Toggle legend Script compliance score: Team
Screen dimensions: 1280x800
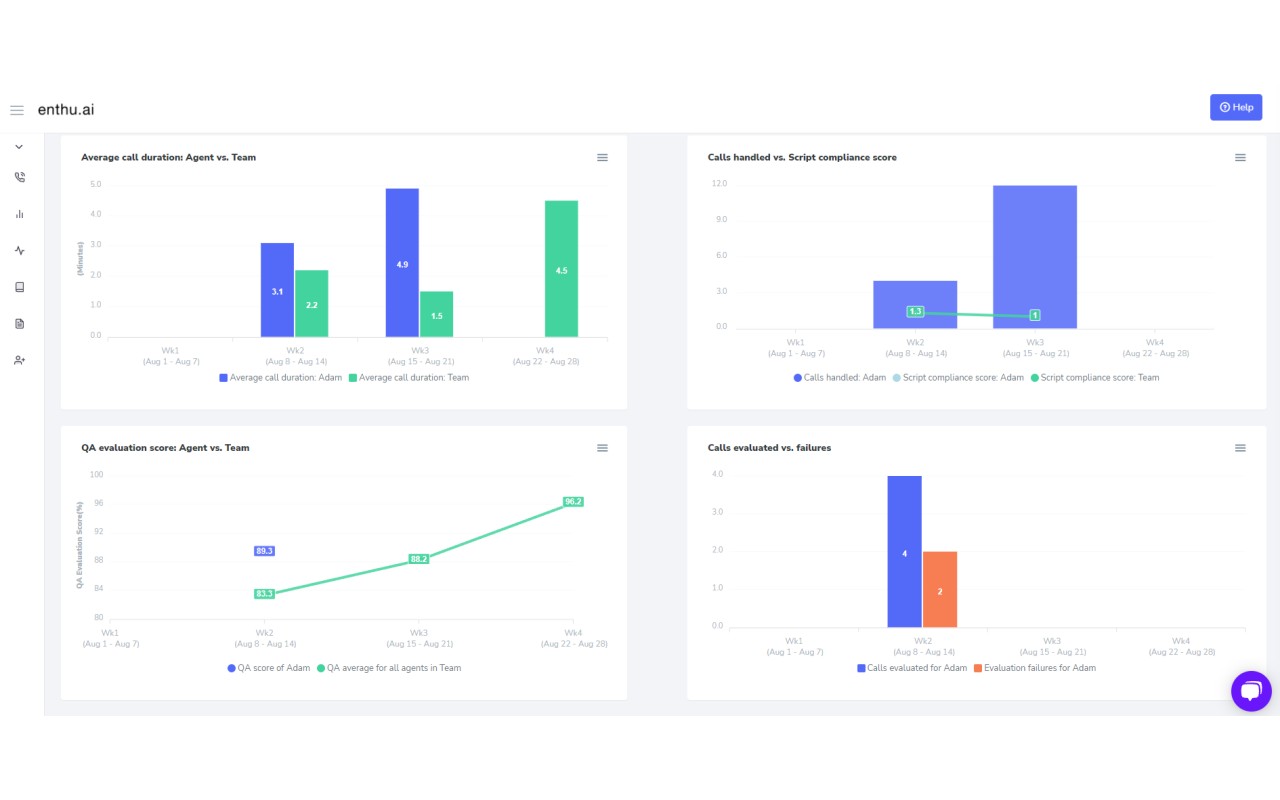coord(1094,378)
